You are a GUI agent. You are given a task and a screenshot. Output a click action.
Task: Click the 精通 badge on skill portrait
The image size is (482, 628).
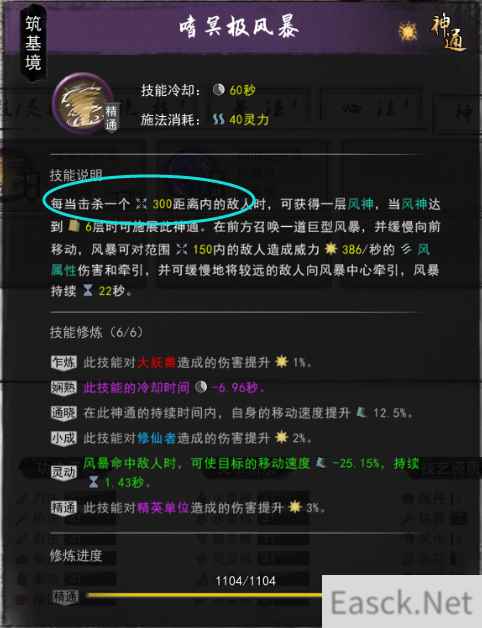click(111, 117)
